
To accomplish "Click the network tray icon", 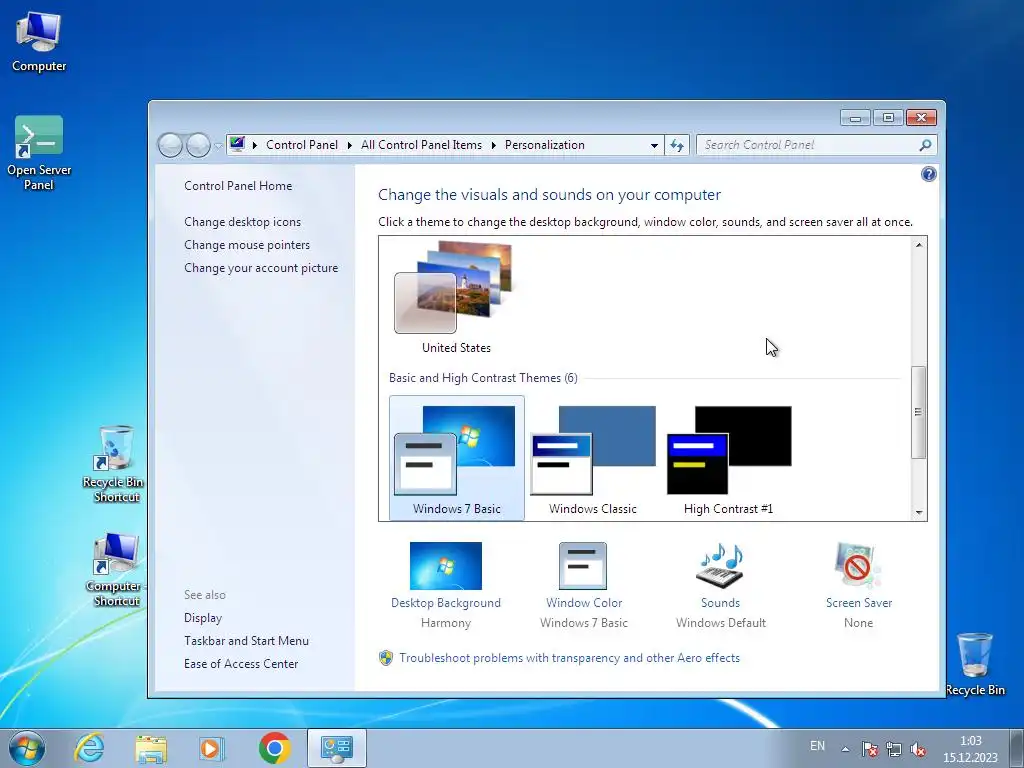I will coord(893,749).
